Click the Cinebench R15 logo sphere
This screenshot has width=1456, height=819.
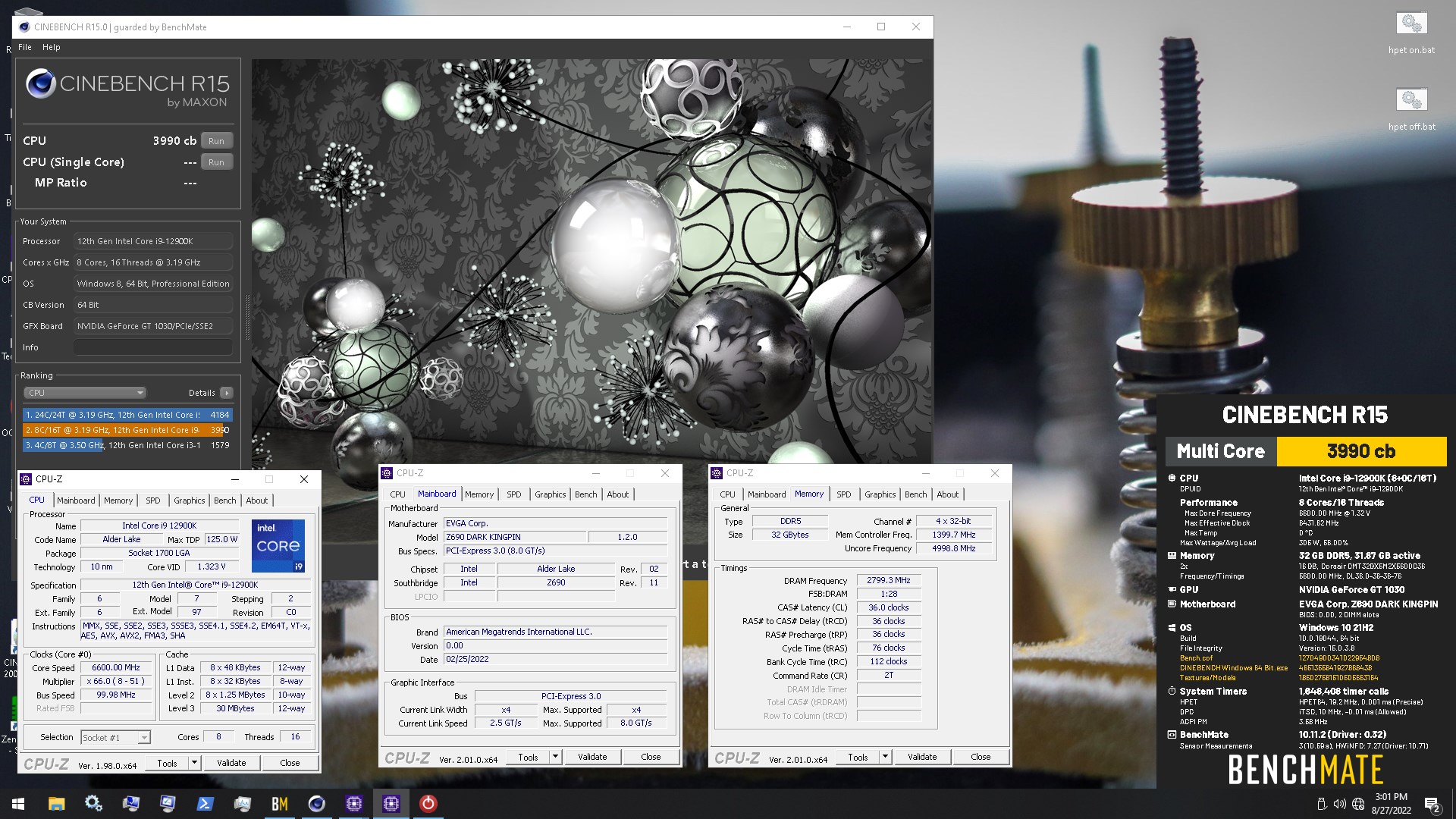coord(41,83)
